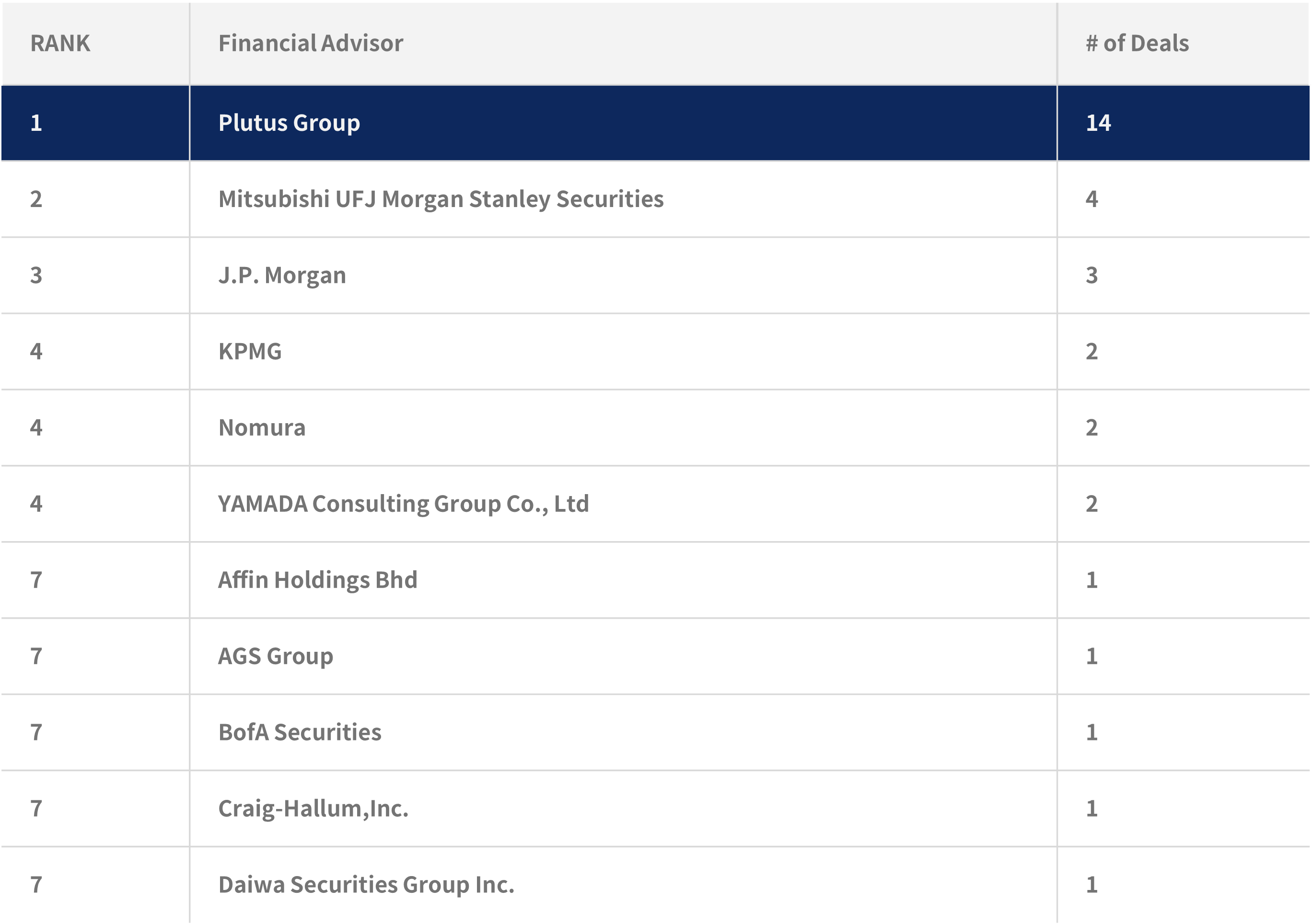Select the deal count 3 for J.P. Morgan

(x=1091, y=276)
